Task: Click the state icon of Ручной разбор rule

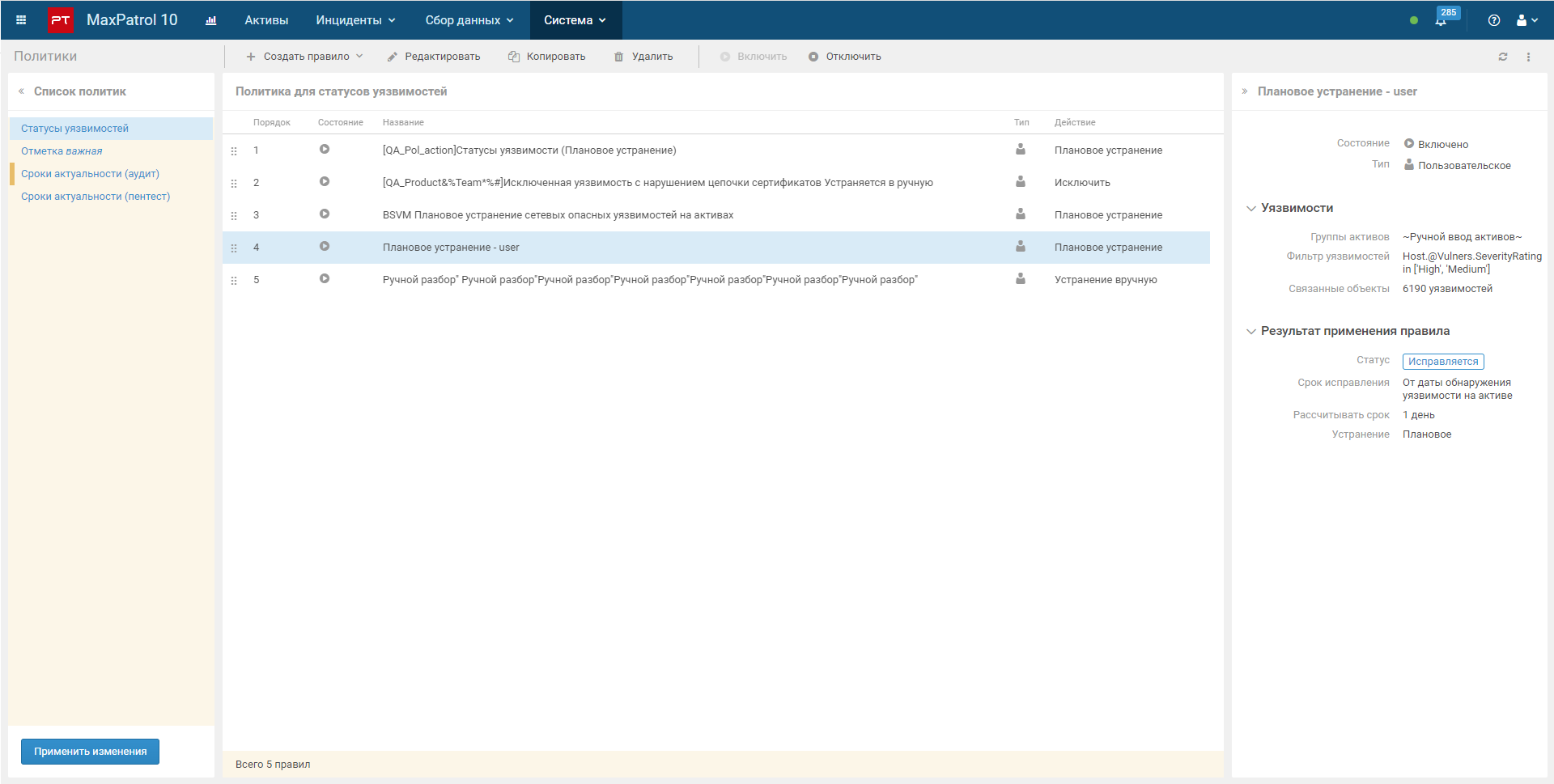Action: coord(325,278)
